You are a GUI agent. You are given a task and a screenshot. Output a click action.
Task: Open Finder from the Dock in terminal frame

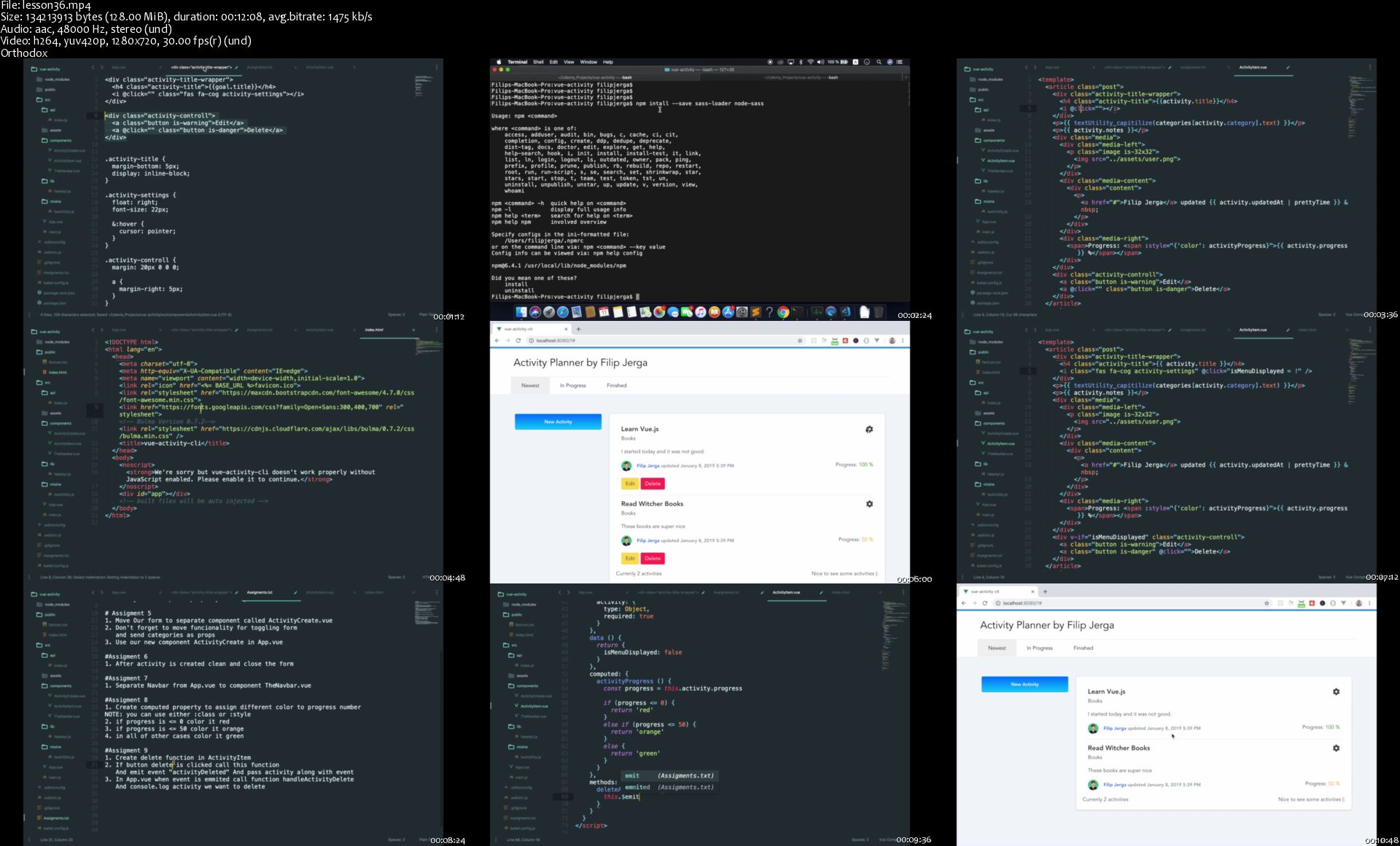coord(521,312)
